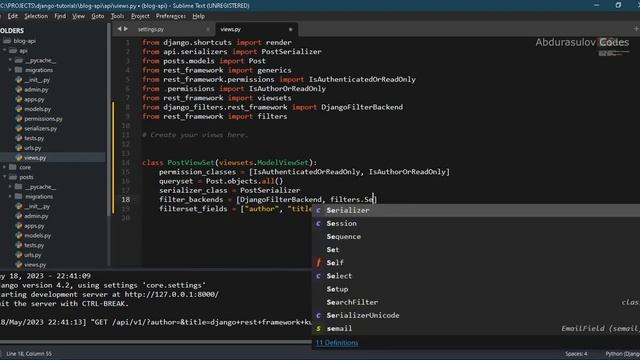Open serializers.py in the sidebar
The height and width of the screenshot is (360, 640).
(40, 129)
